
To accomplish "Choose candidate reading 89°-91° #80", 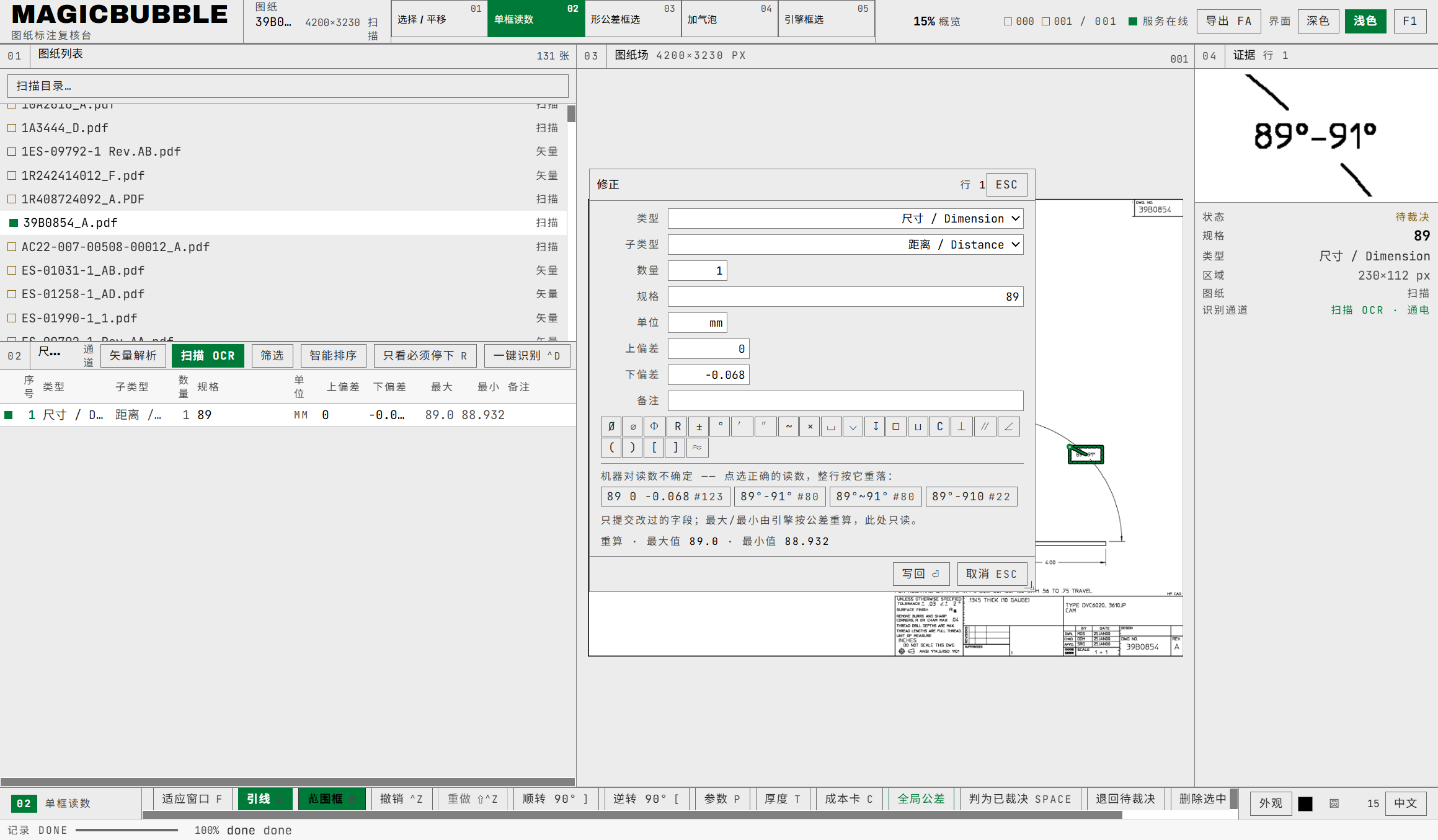I will click(x=779, y=497).
